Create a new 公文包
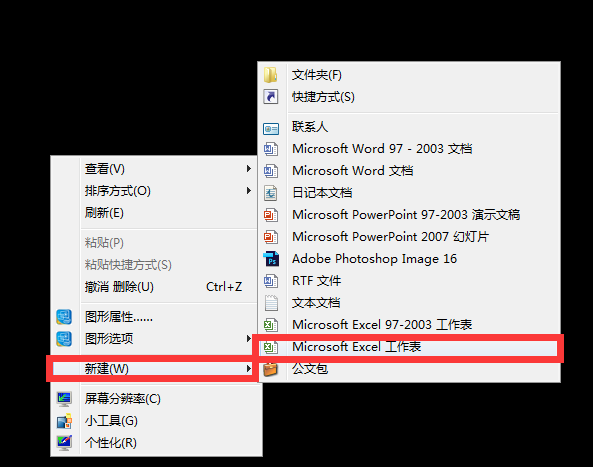 coord(409,369)
